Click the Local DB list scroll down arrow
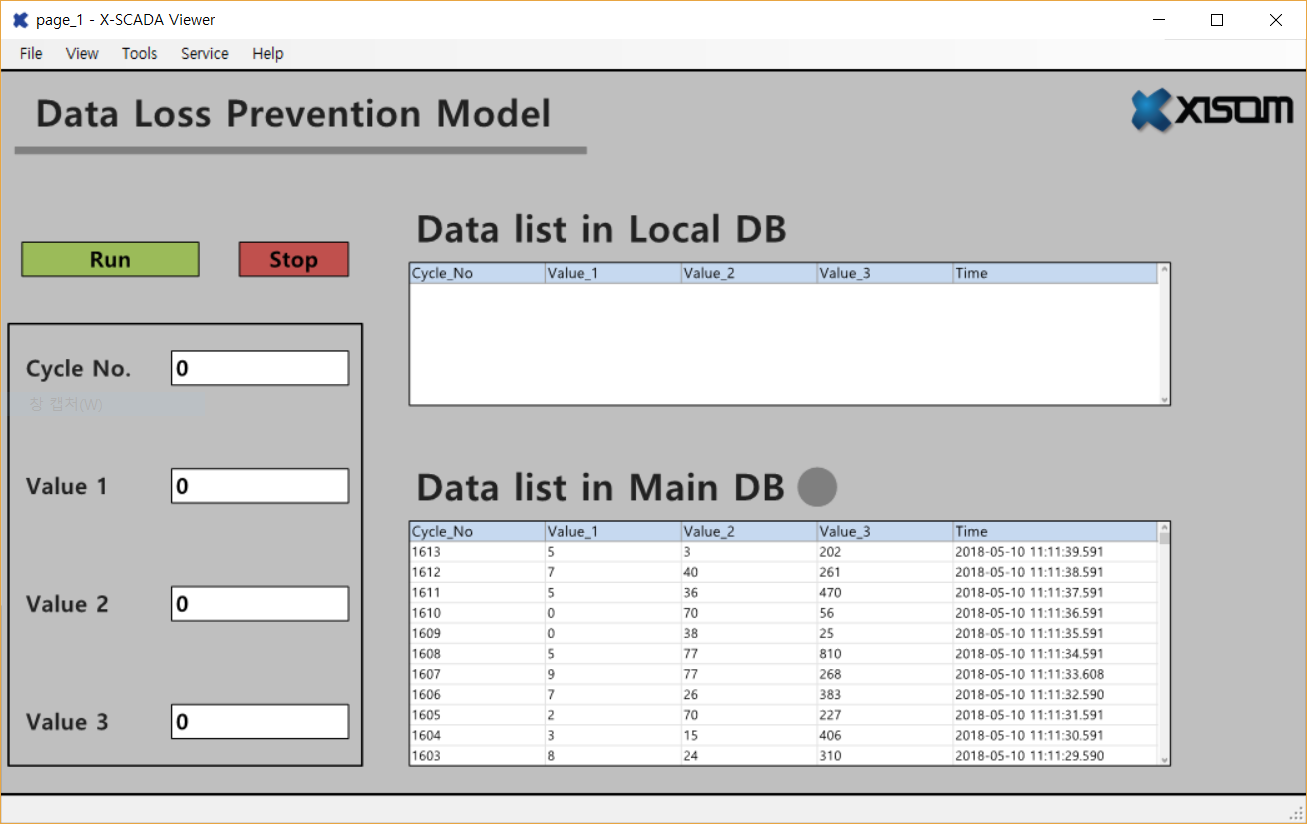The width and height of the screenshot is (1307, 824). pos(1164,399)
